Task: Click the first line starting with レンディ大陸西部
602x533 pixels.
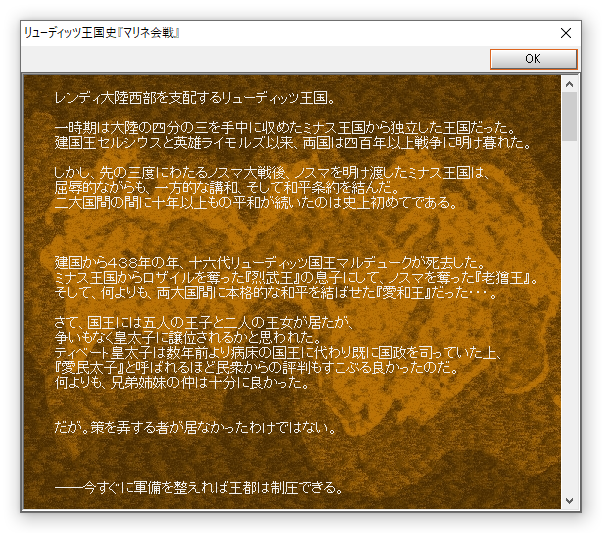Action: tap(195, 98)
